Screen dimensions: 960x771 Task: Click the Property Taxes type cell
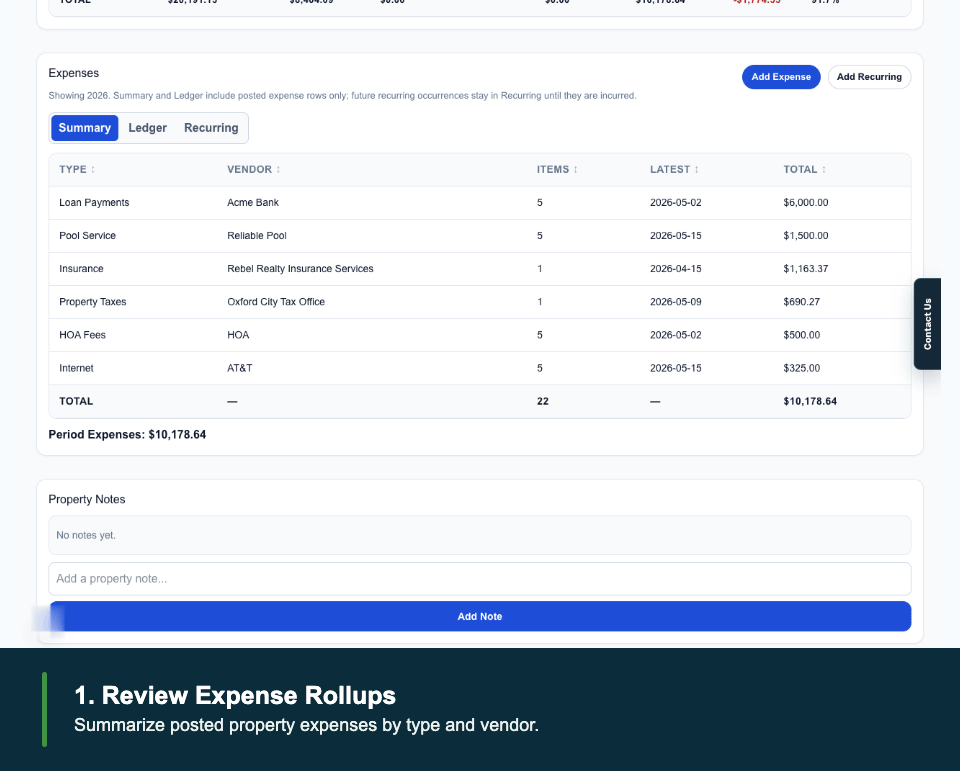[x=92, y=302]
